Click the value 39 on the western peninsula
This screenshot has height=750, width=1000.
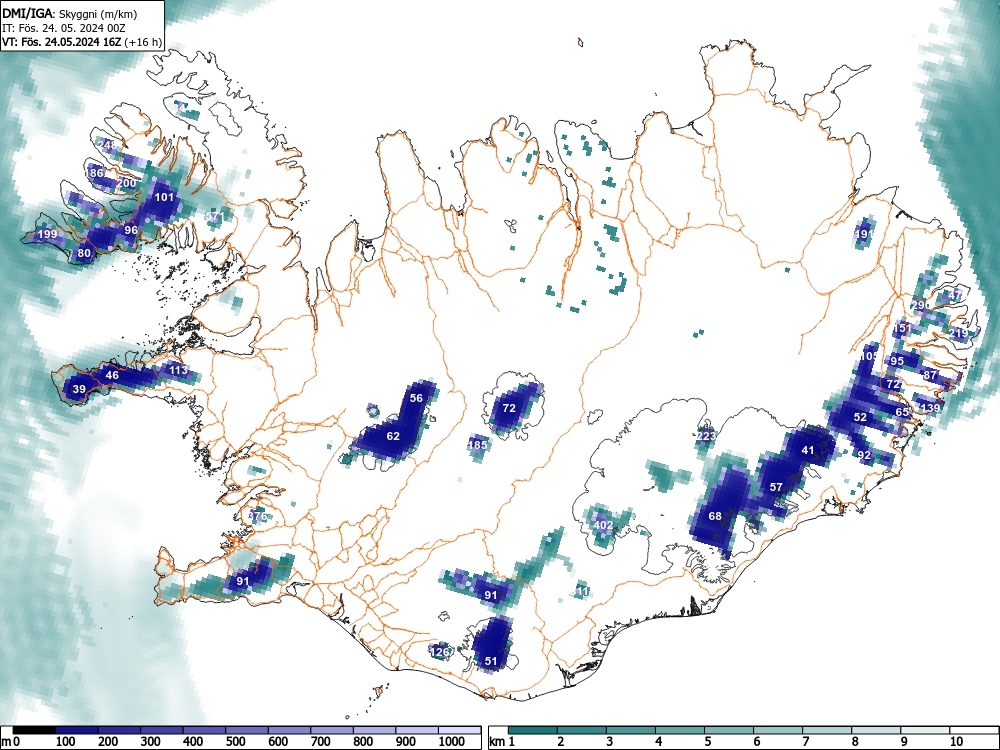coord(79,389)
